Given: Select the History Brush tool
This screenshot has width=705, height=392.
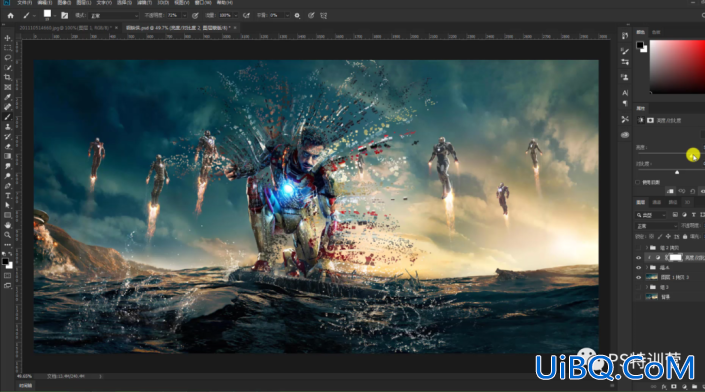Looking at the screenshot, I should click(8, 137).
